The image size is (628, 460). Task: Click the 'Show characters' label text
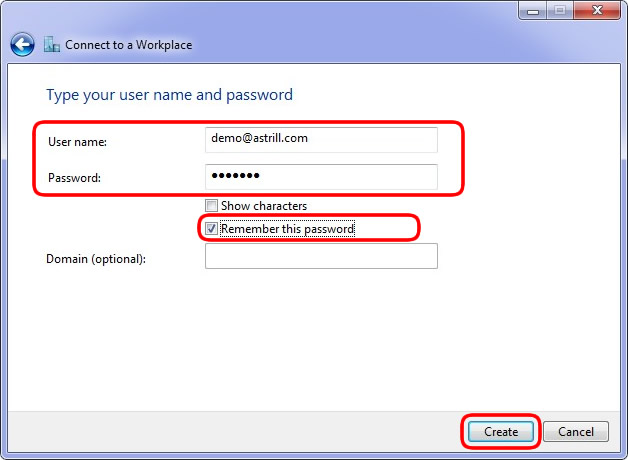[264, 206]
